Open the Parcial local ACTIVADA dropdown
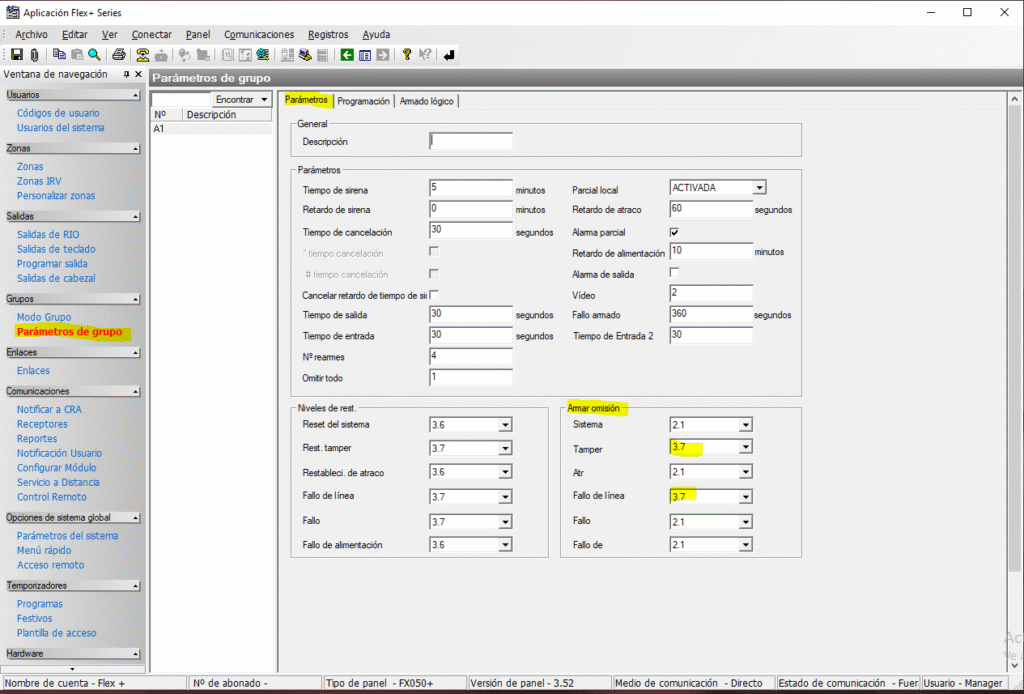 click(x=759, y=188)
